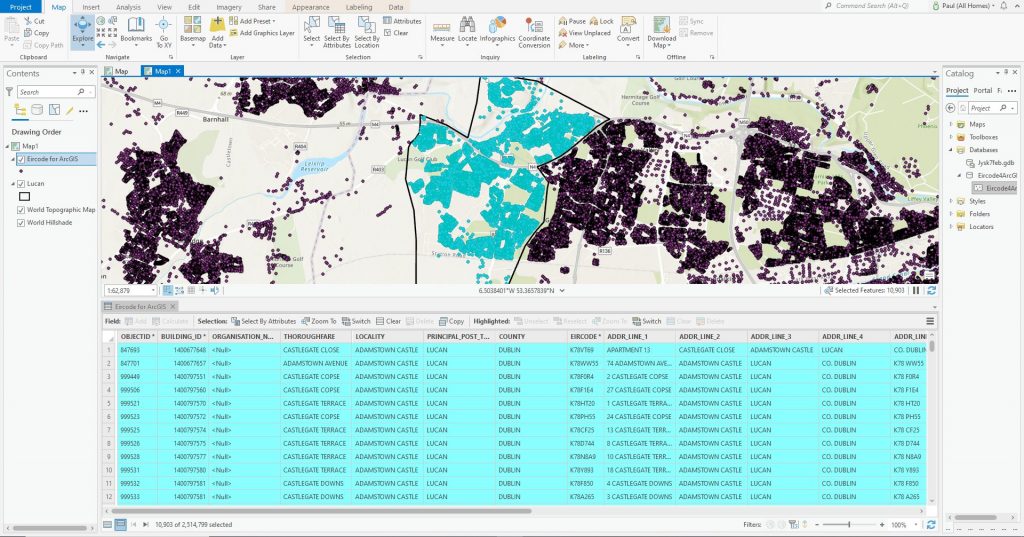Open the Imagery ribbon tab
Image resolution: width=1024 pixels, height=537 pixels.
[229, 7]
